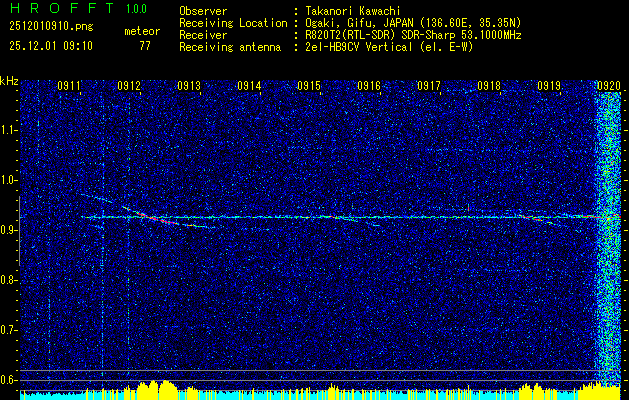Select the version number 1.0.0
629x400 pixels.
pos(136,9)
